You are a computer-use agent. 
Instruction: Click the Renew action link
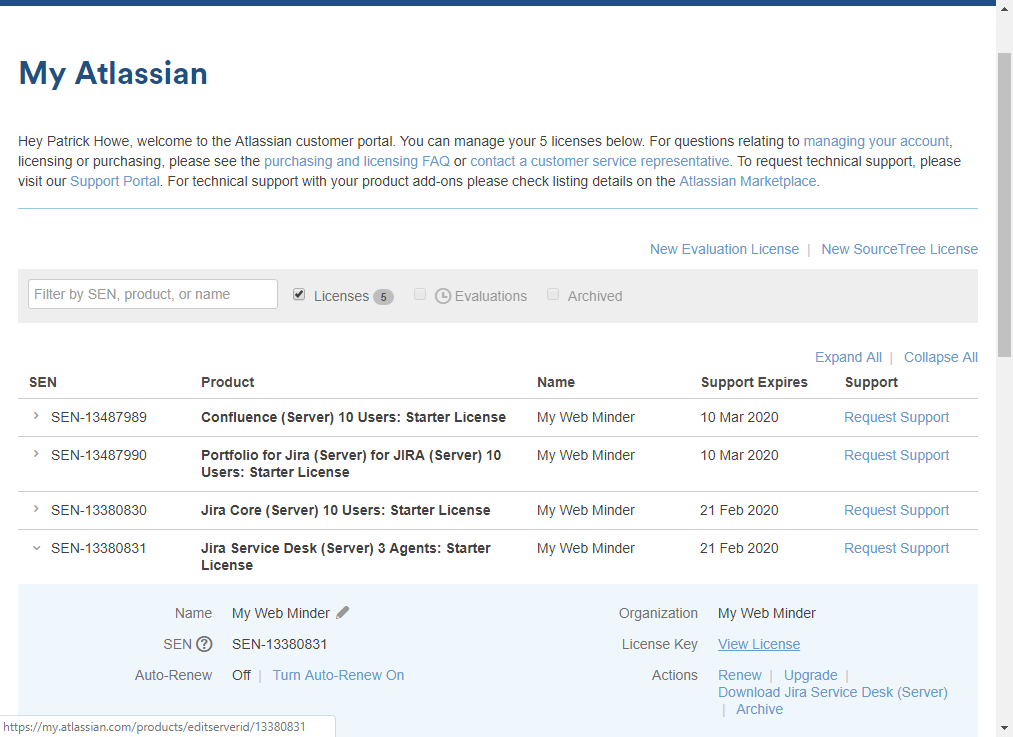pyautogui.click(x=740, y=675)
